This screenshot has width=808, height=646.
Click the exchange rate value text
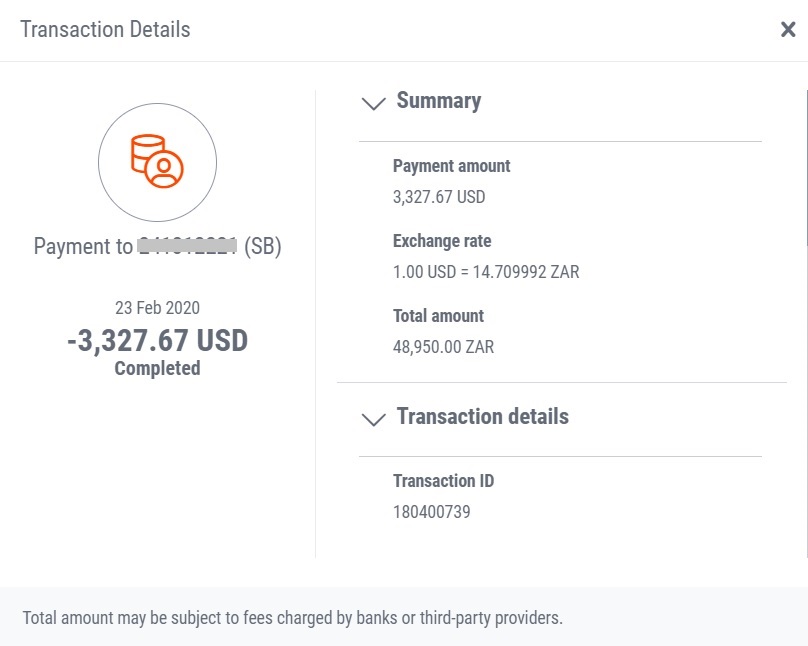click(x=486, y=271)
